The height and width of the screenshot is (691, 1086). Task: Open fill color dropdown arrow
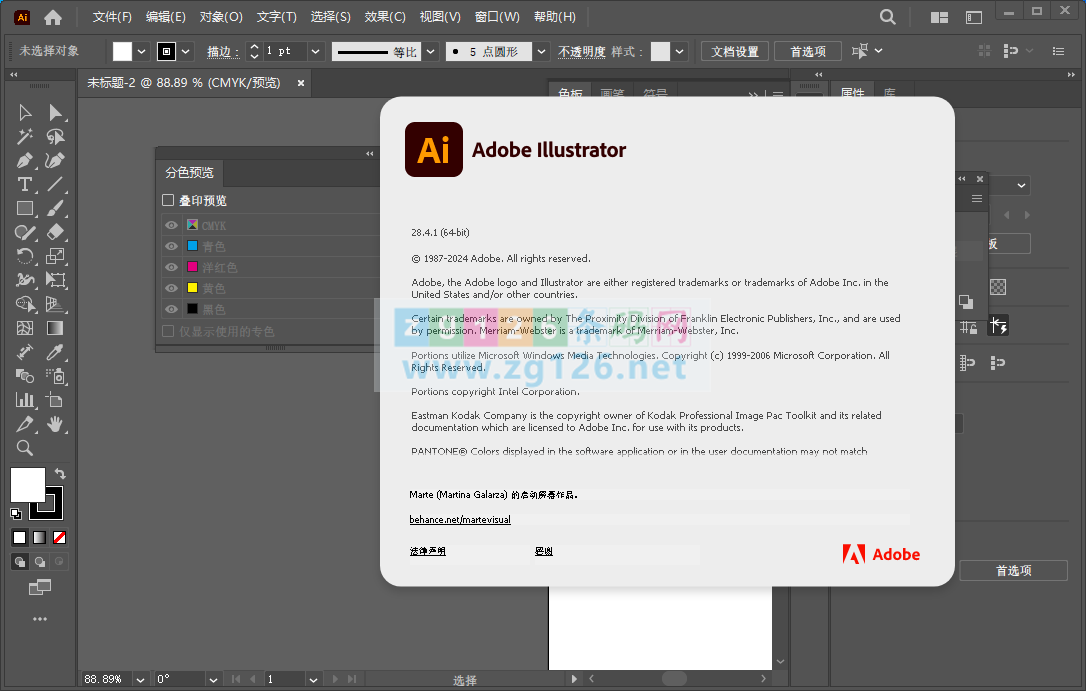[141, 51]
